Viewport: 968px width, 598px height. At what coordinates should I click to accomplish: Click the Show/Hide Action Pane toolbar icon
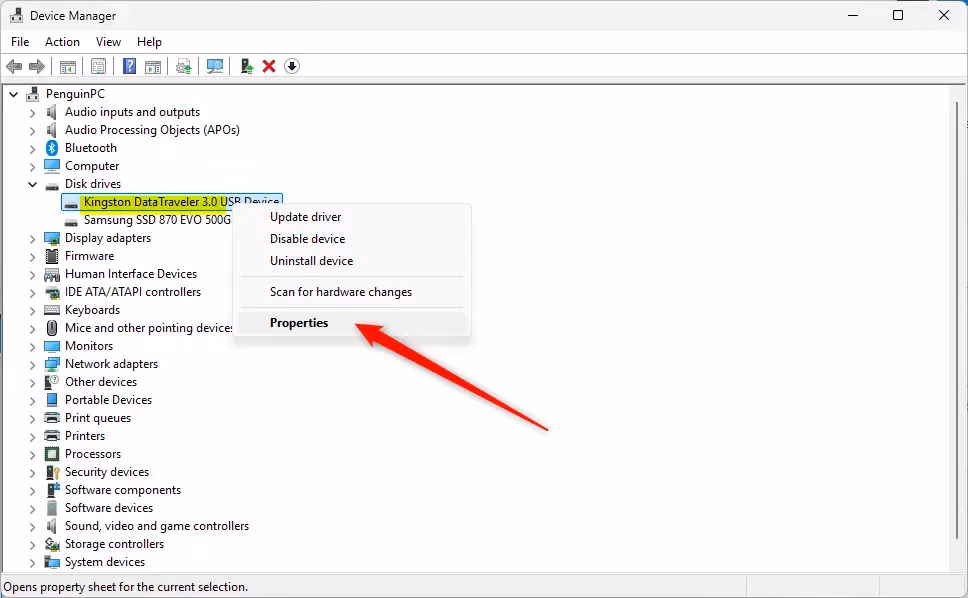(152, 66)
